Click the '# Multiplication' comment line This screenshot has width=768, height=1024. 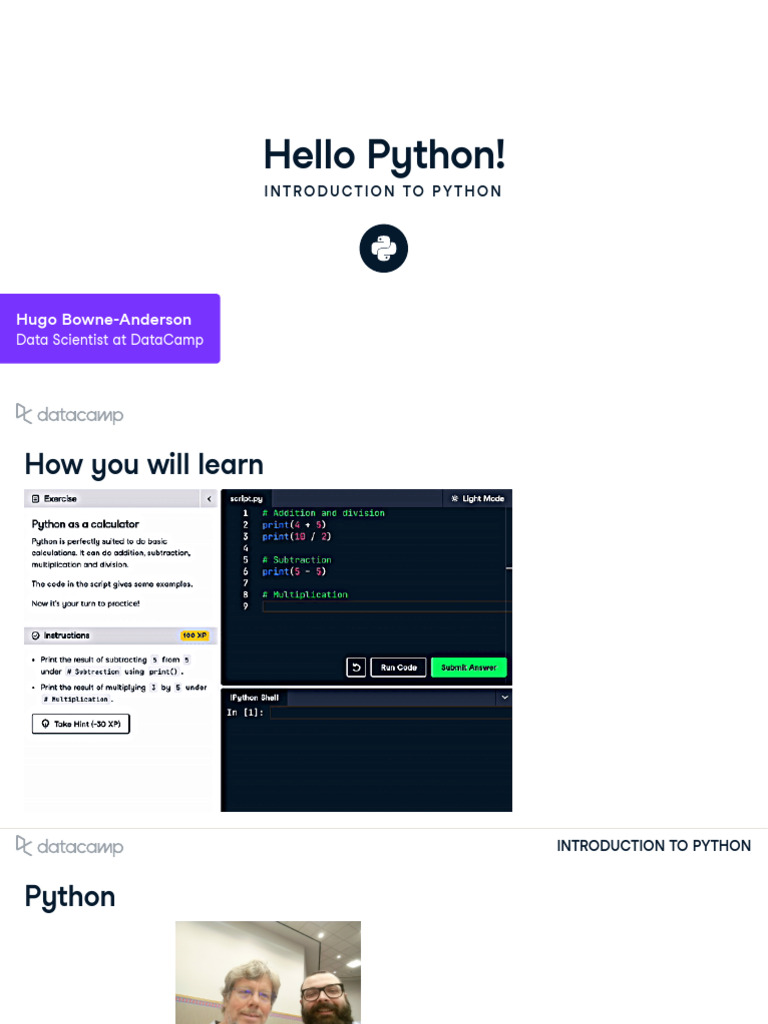[x=305, y=594]
